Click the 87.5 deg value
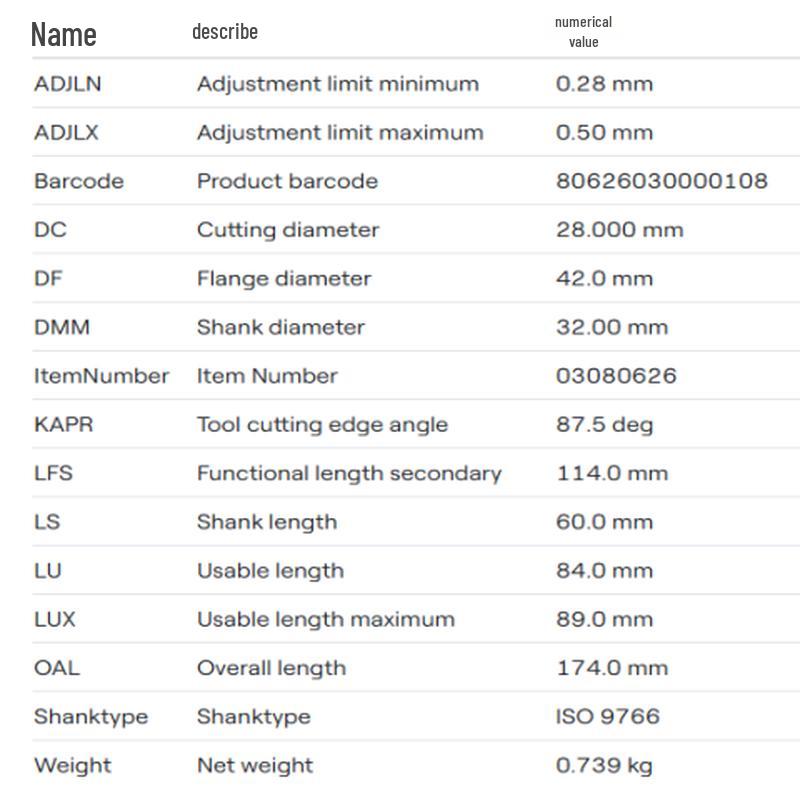This screenshot has width=800, height=800. tap(604, 425)
